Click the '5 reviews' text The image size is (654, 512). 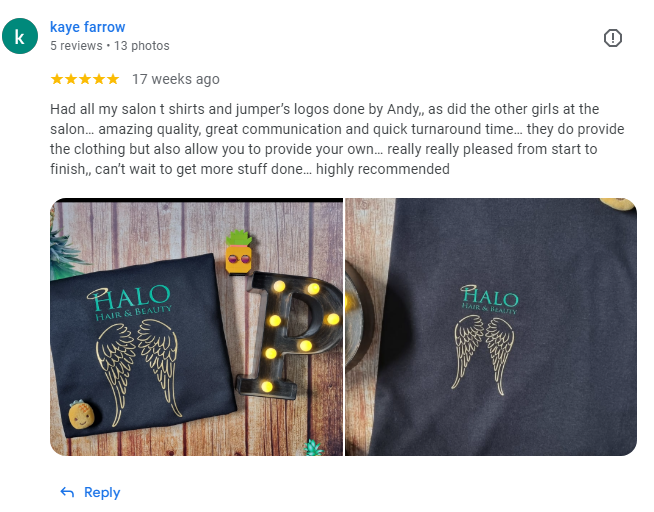[76, 46]
